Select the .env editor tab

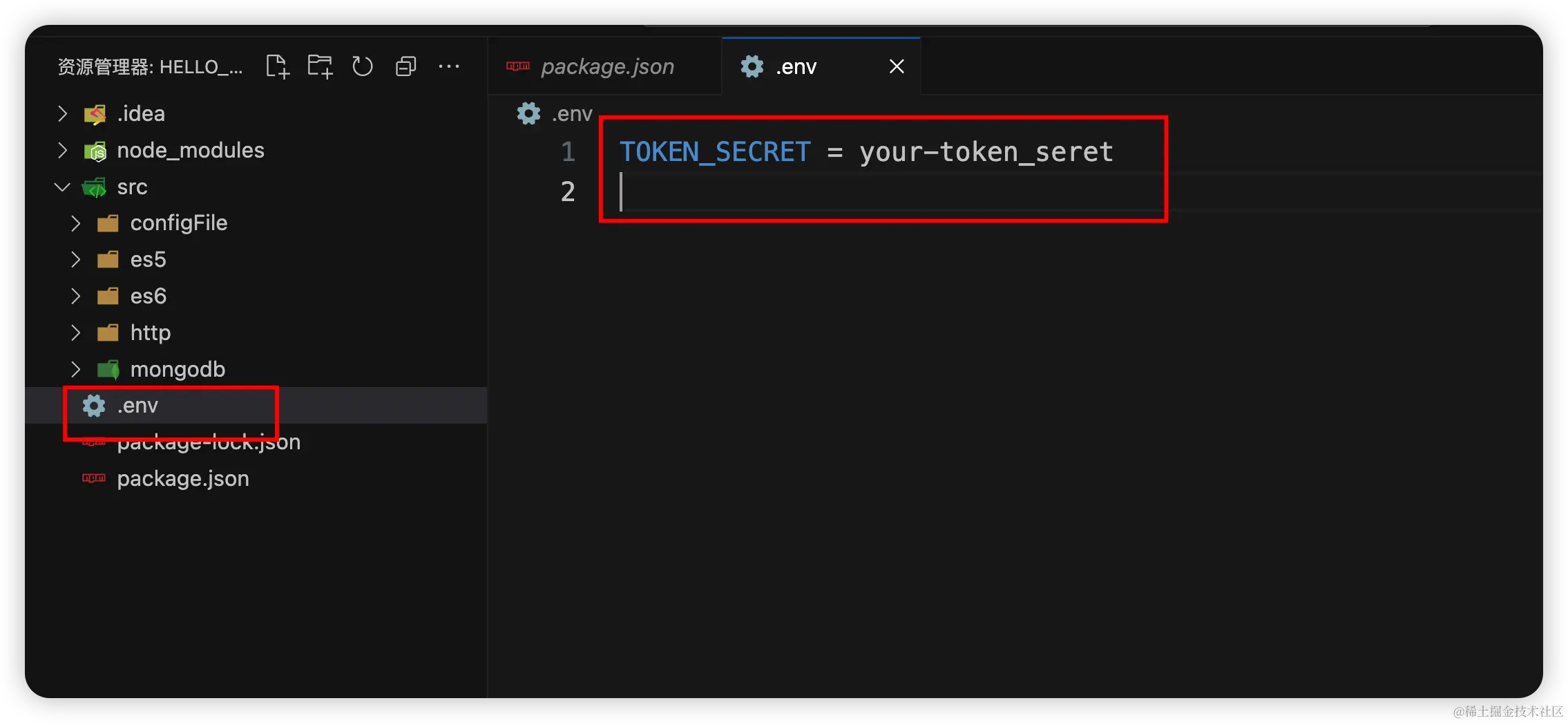point(796,67)
